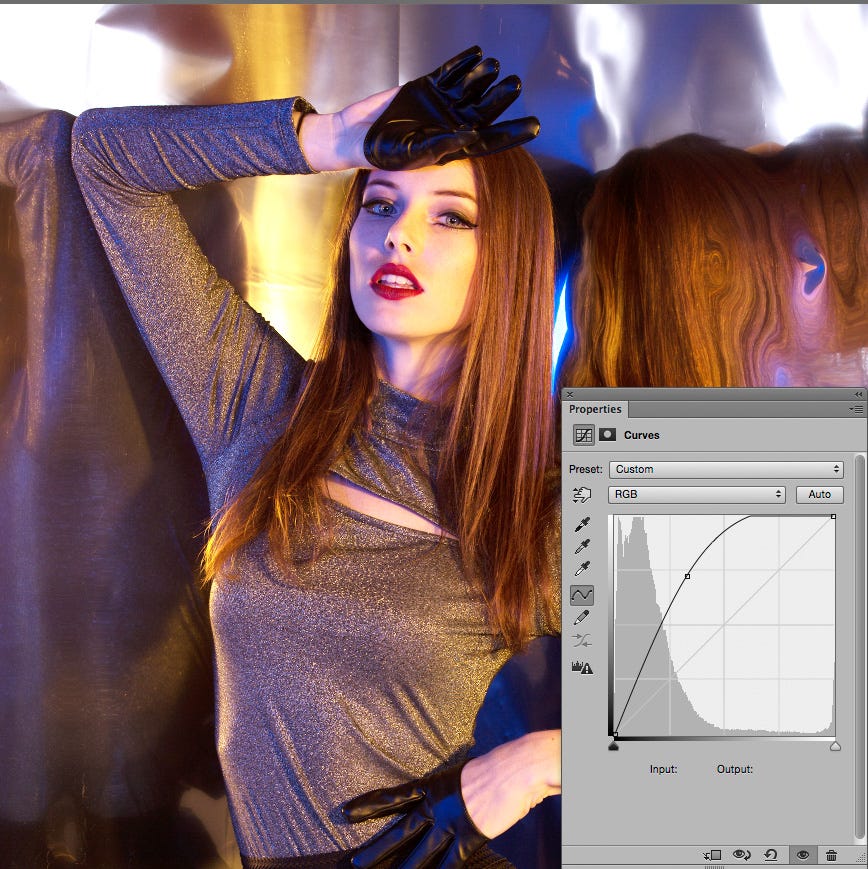
Task: Clip adjustment to the layer below
Action: 713,855
